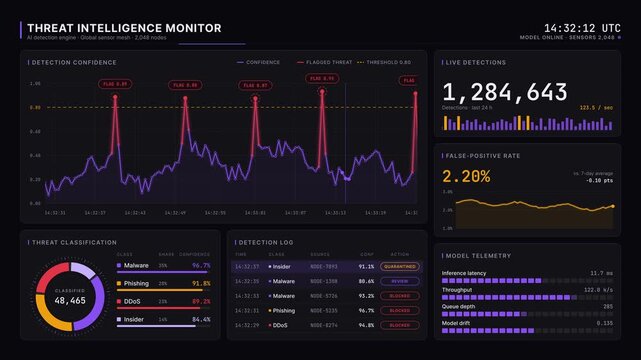Click the Model drift value 0.135
The height and width of the screenshot is (360, 641).
click(x=605, y=323)
